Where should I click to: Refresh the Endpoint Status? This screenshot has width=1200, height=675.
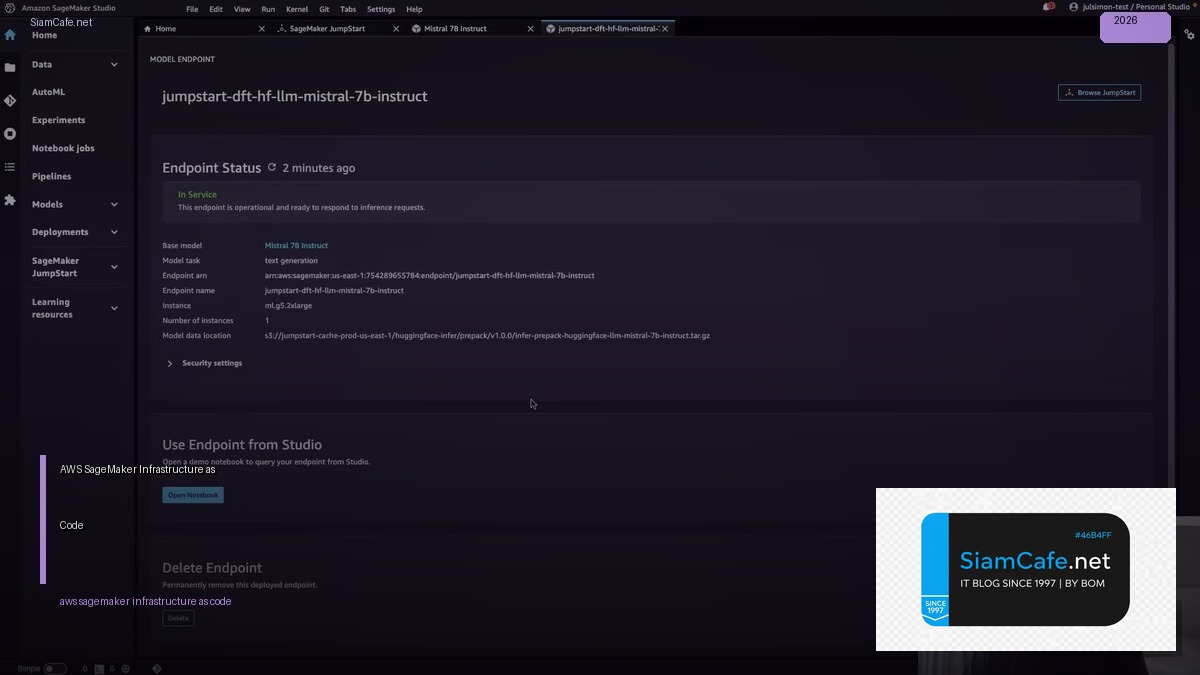click(271, 168)
